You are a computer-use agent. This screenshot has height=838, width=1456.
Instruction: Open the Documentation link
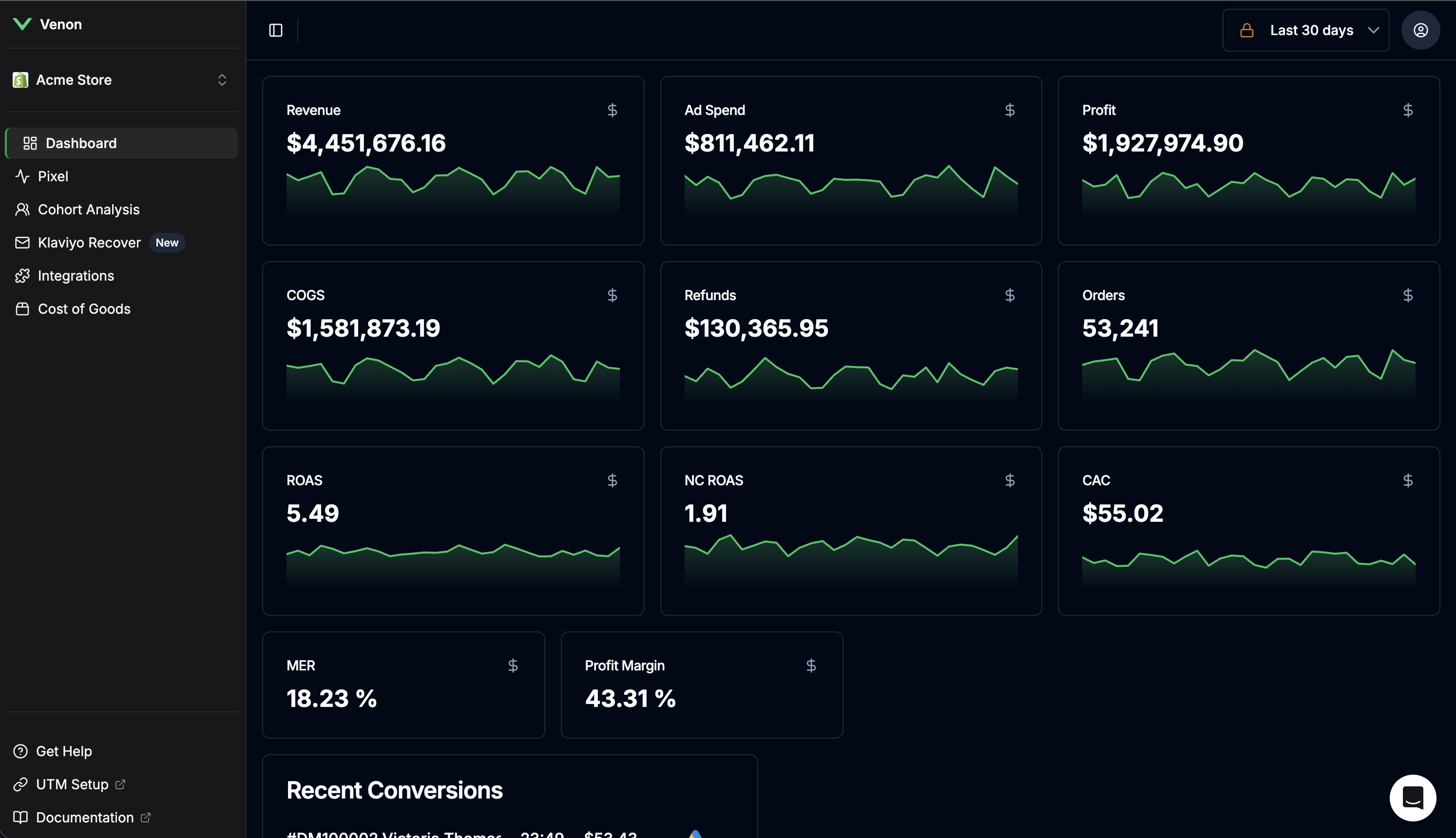click(x=85, y=817)
